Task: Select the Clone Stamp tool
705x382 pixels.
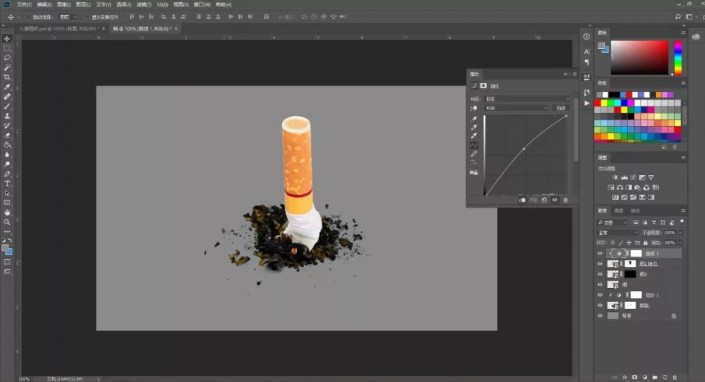Action: [x=7, y=116]
